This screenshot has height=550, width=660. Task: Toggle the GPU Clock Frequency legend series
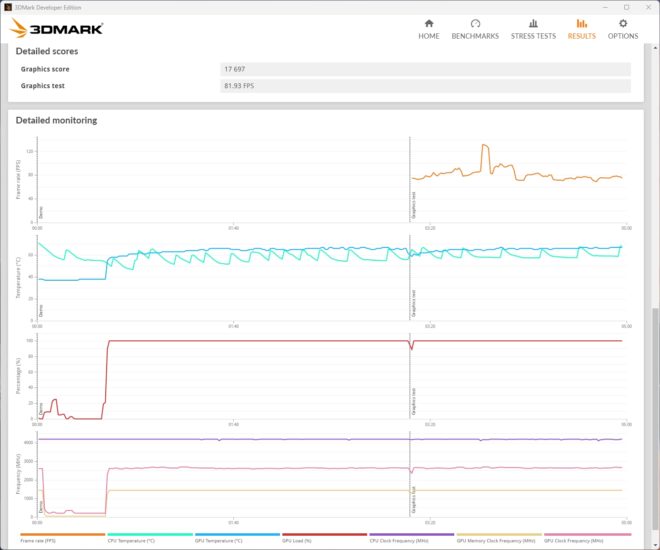pyautogui.click(x=588, y=538)
